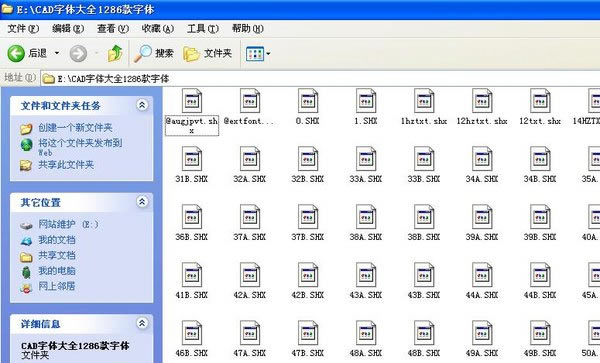Open the views icon button
This screenshot has height=363, width=600.
(255, 54)
